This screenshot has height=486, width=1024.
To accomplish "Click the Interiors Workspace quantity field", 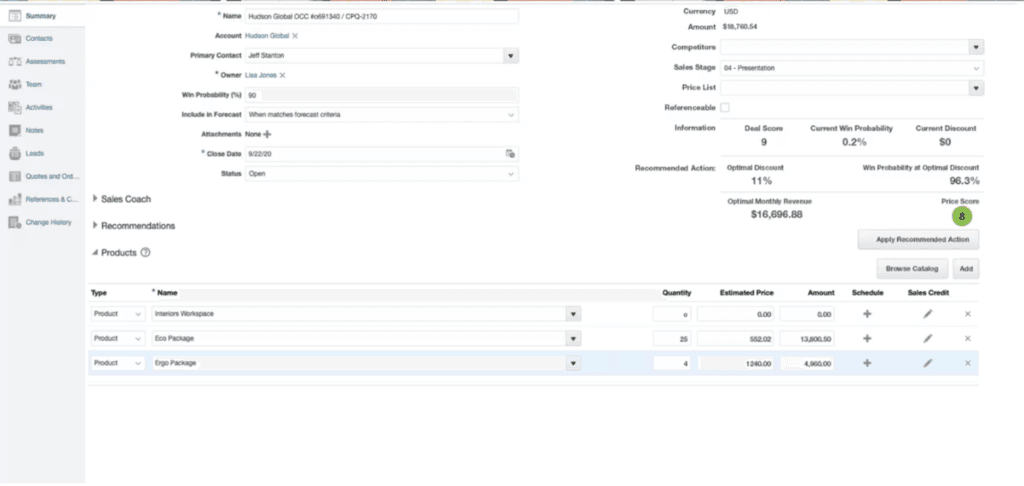I will pyautogui.click(x=671, y=314).
